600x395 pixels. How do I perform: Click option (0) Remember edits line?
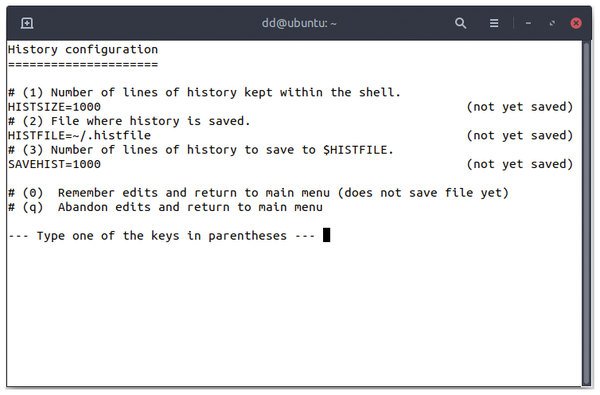259,193
